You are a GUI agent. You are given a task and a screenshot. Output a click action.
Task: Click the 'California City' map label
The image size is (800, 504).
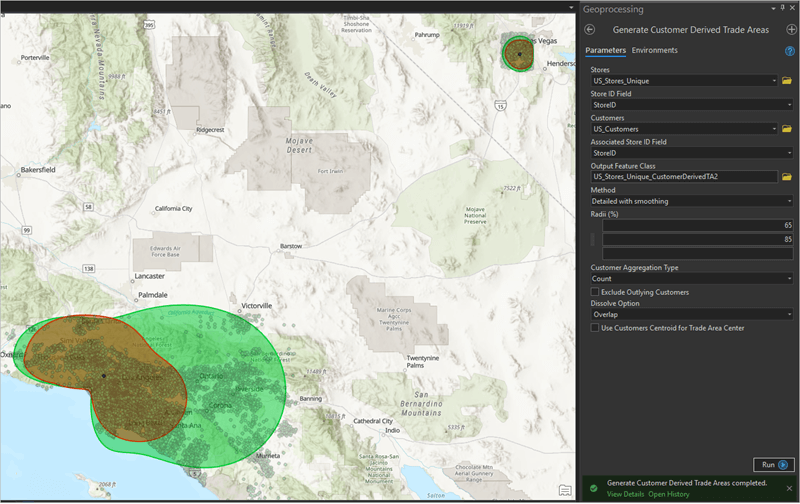(173, 208)
